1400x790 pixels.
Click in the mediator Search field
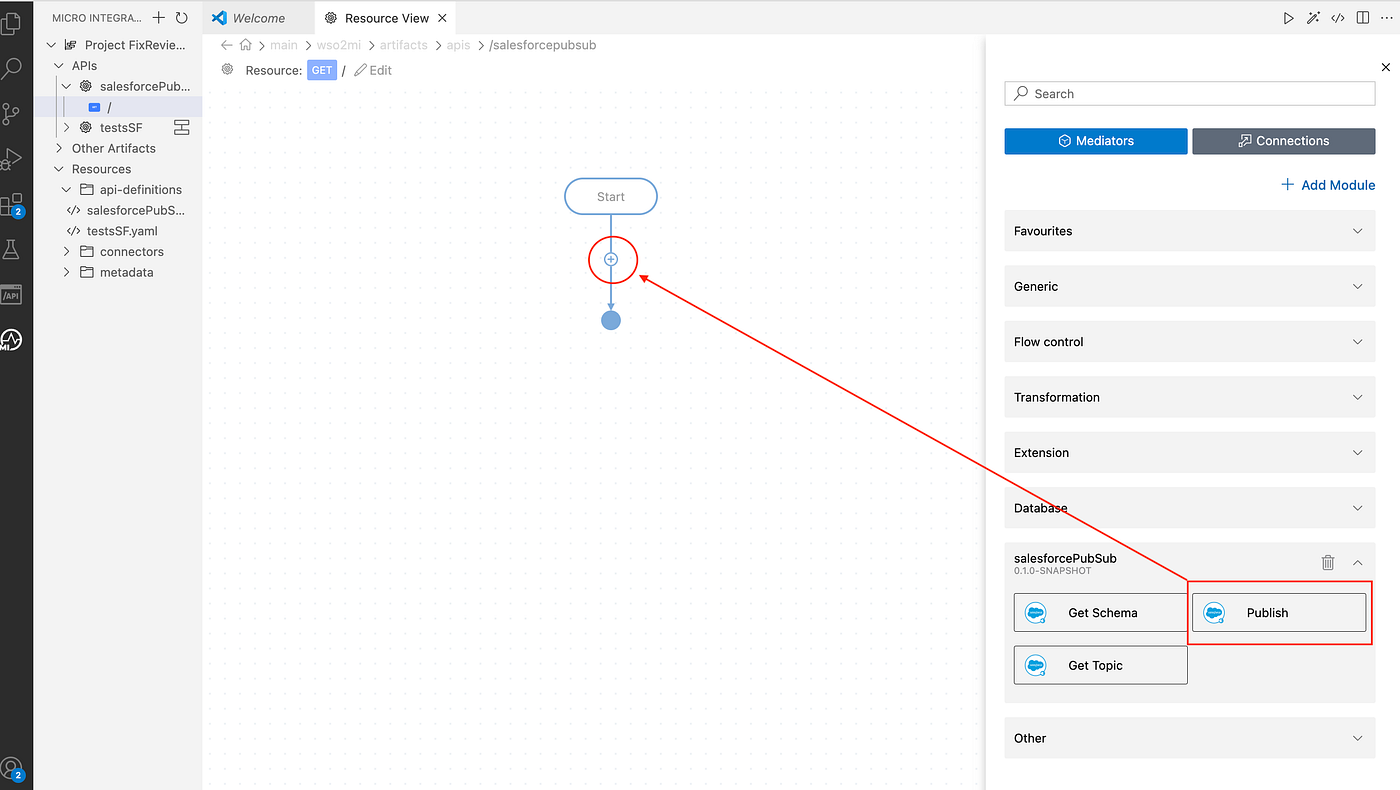tap(1190, 93)
